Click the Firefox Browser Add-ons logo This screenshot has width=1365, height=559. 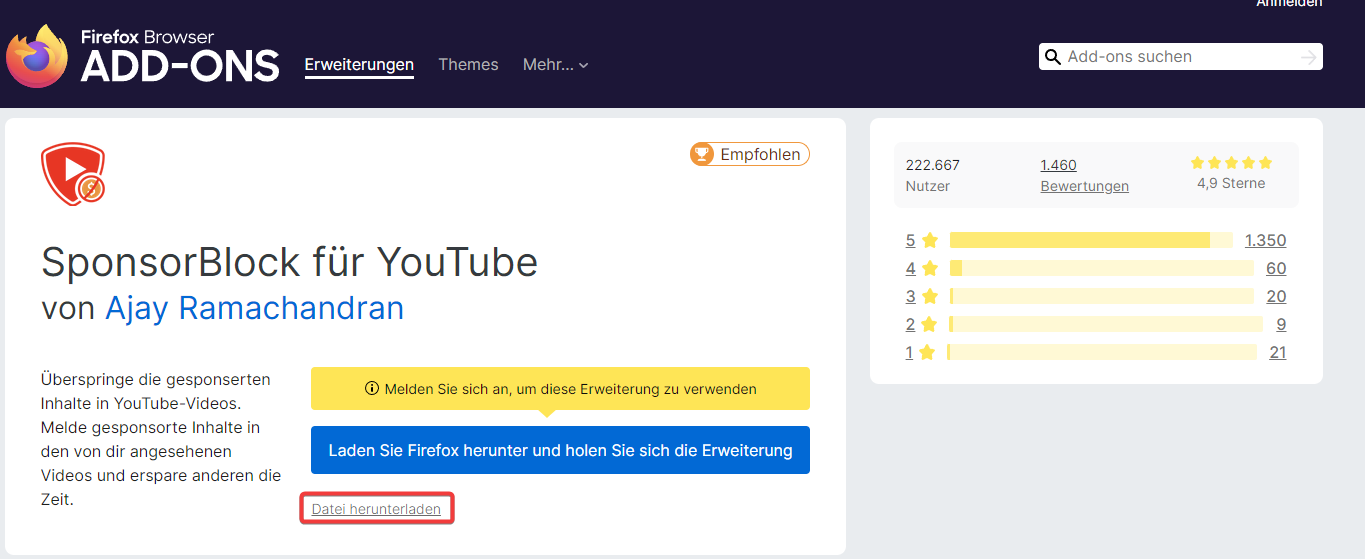(143, 56)
